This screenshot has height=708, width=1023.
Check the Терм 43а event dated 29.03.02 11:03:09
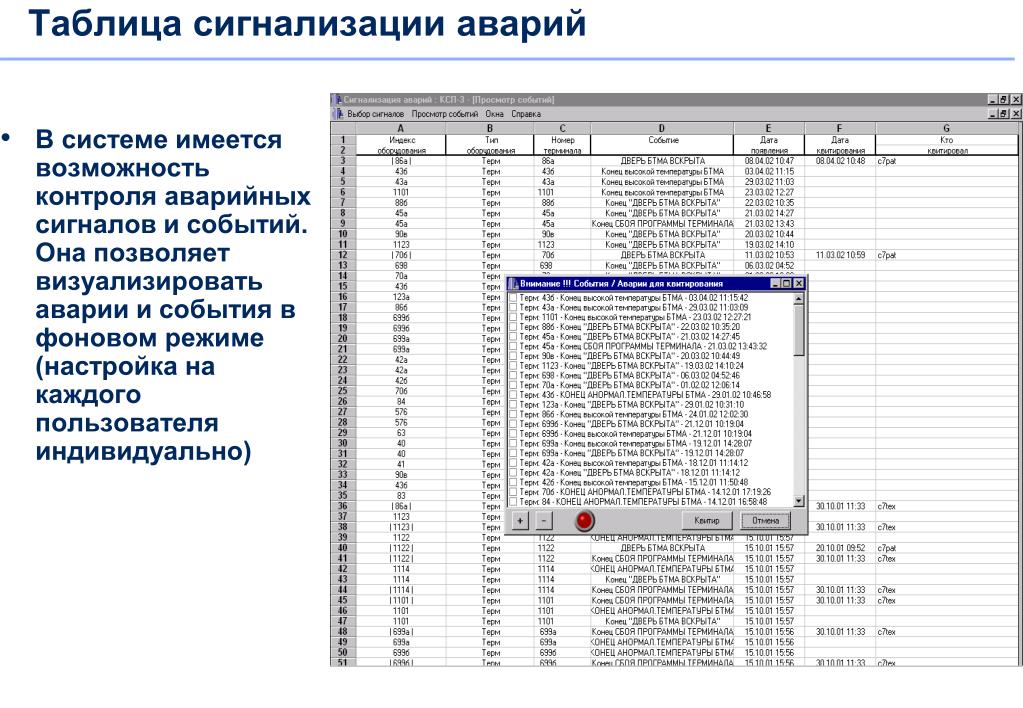pos(513,307)
